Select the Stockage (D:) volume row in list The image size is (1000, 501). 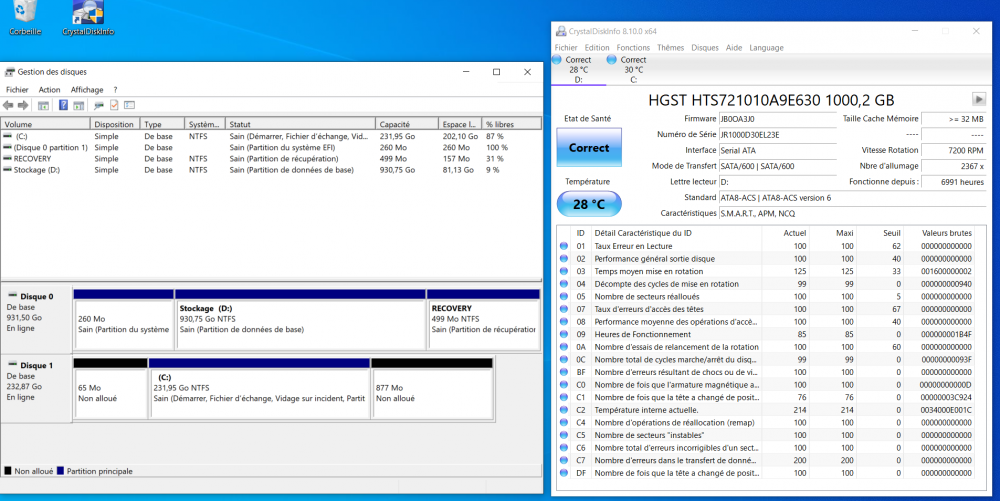coord(38,170)
